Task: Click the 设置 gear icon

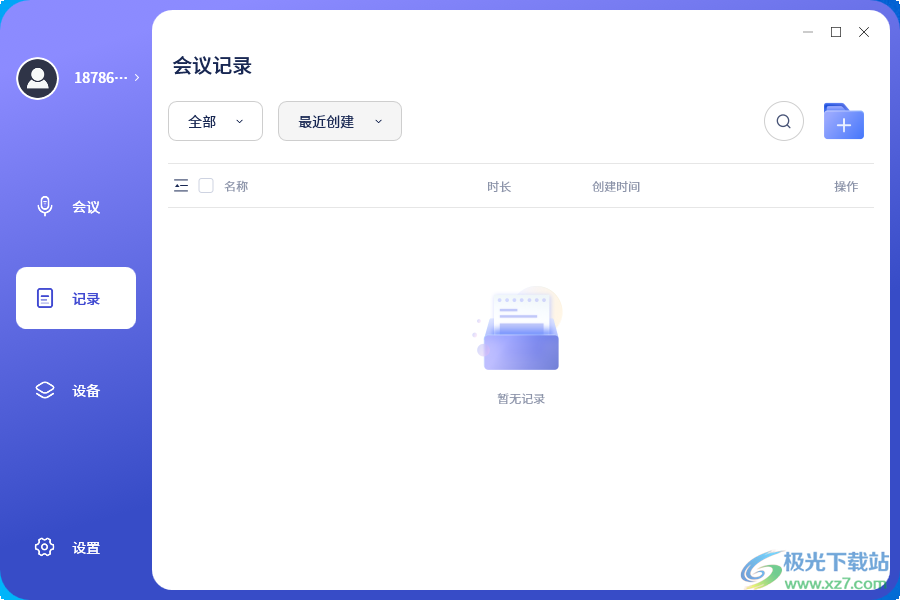Action: [x=44, y=547]
